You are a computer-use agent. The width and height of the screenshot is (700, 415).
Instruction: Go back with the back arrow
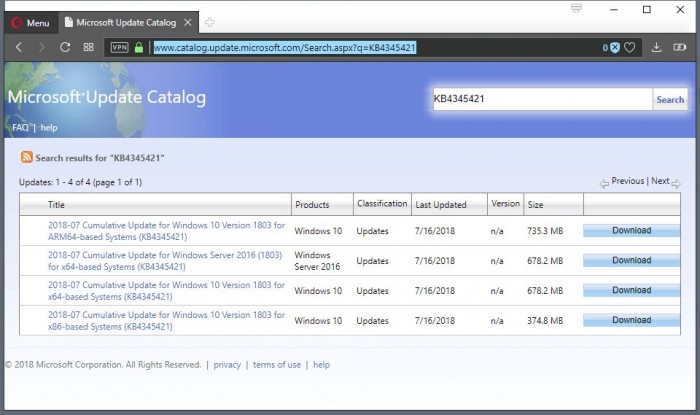point(19,47)
